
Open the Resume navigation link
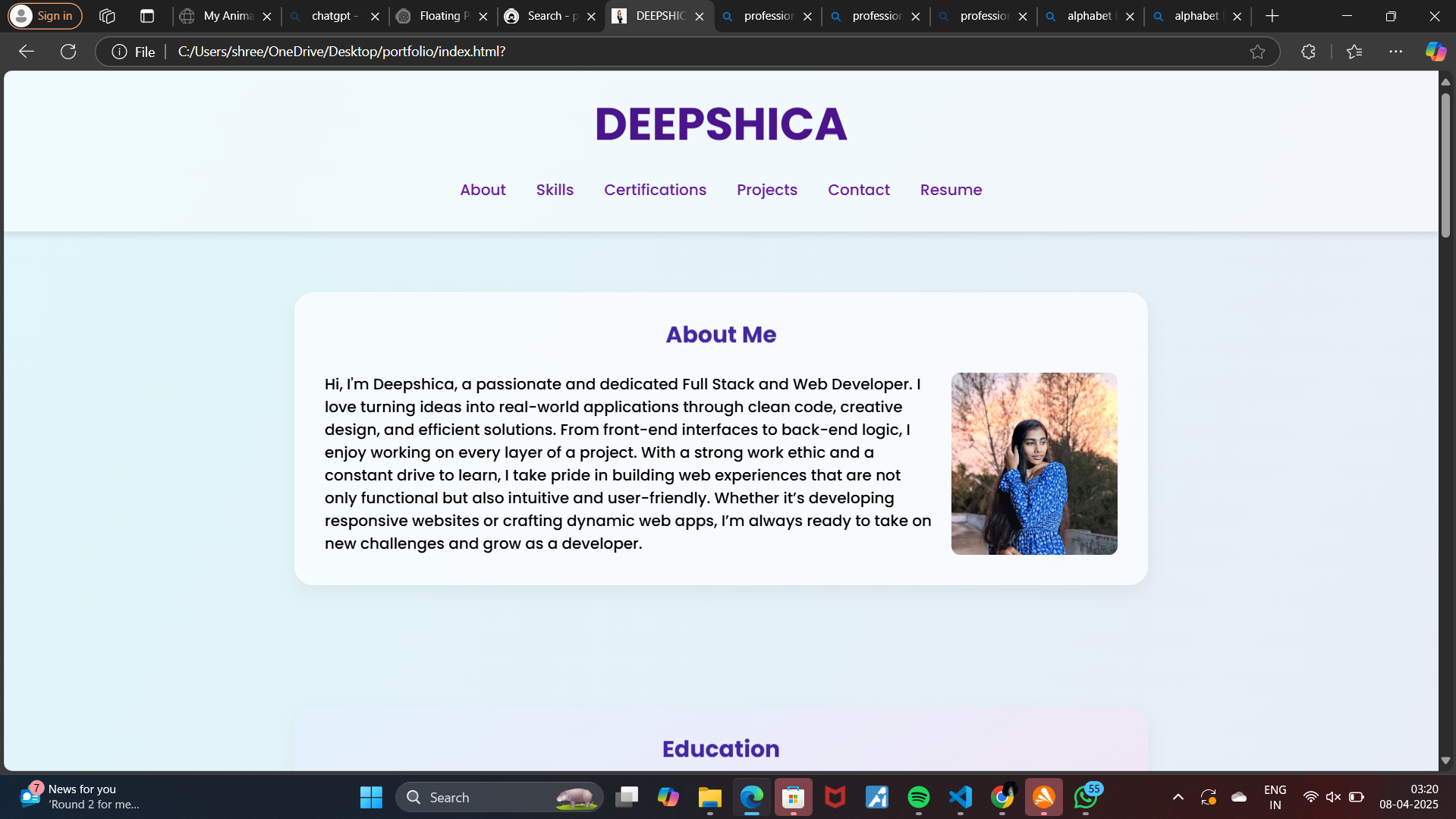click(951, 190)
